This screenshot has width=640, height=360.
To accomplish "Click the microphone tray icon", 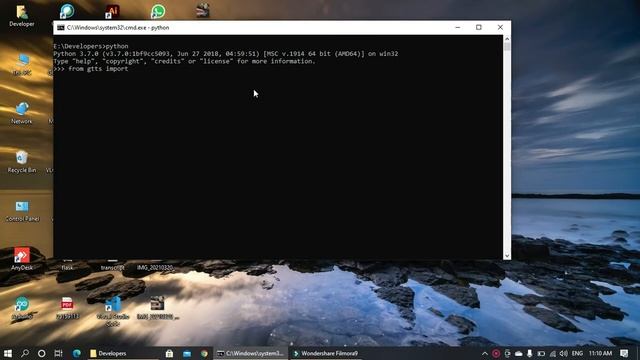I will tap(529, 353).
